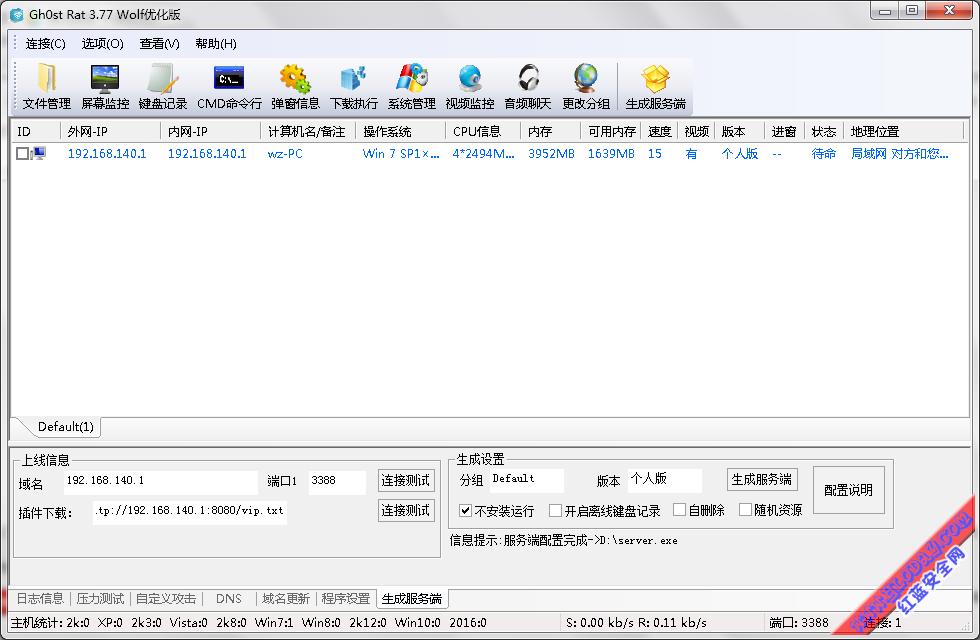Screen dimensions: 980x640
Task: Click the 版本 field showing 个人版
Action: point(665,480)
